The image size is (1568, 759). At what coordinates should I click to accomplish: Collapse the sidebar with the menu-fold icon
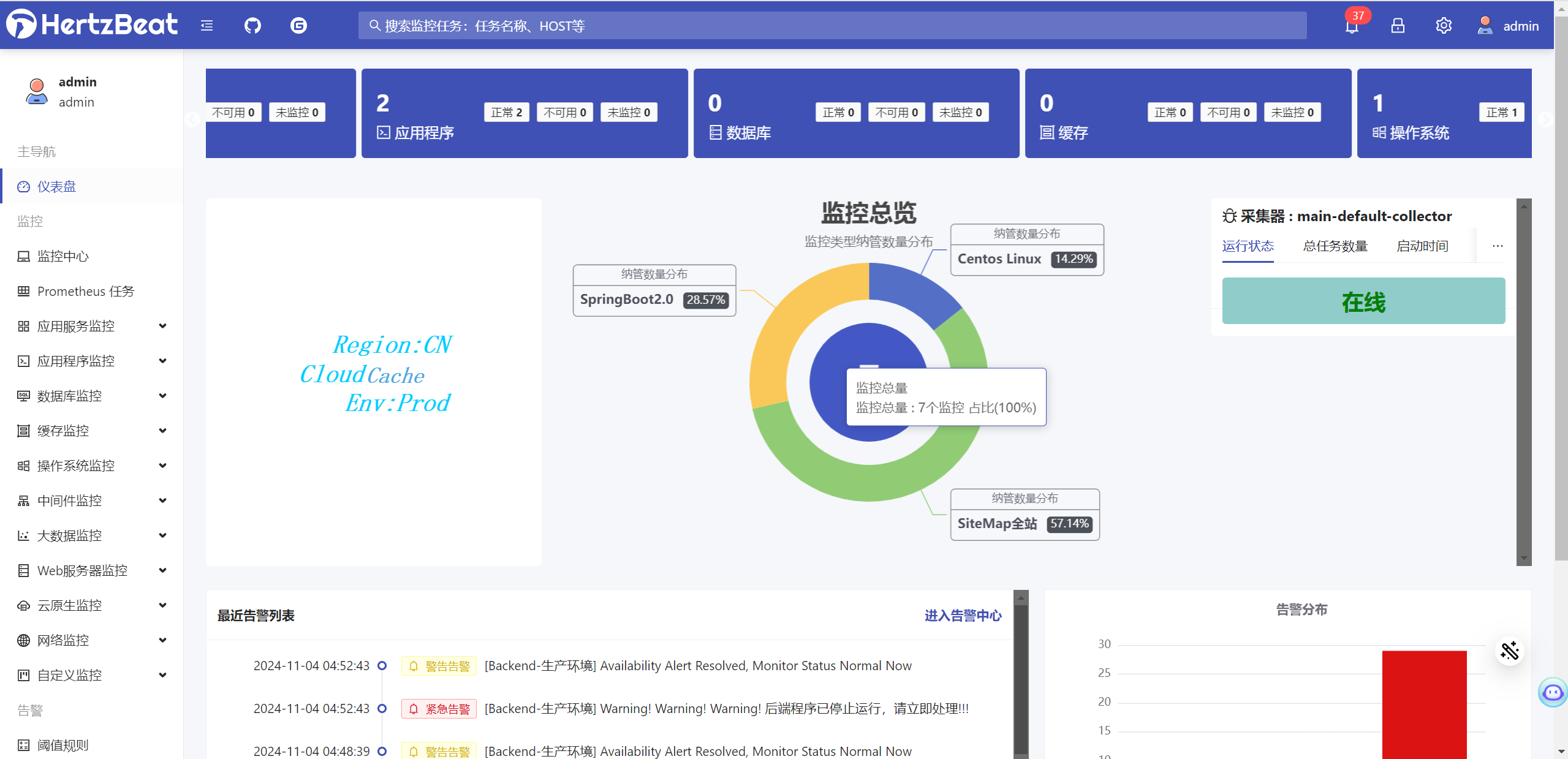tap(207, 26)
